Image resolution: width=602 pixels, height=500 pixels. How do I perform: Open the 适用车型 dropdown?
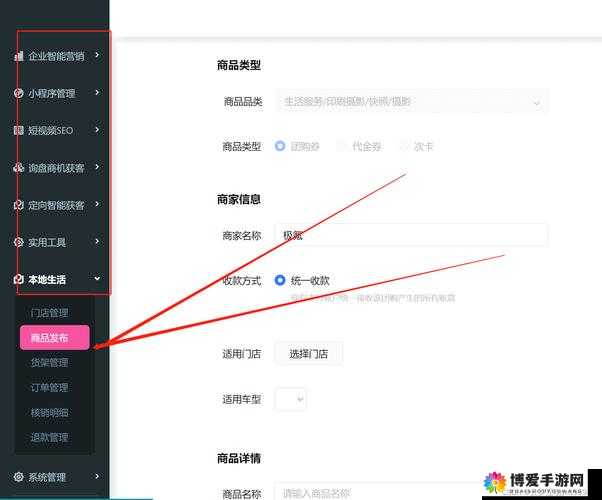[x=290, y=399]
